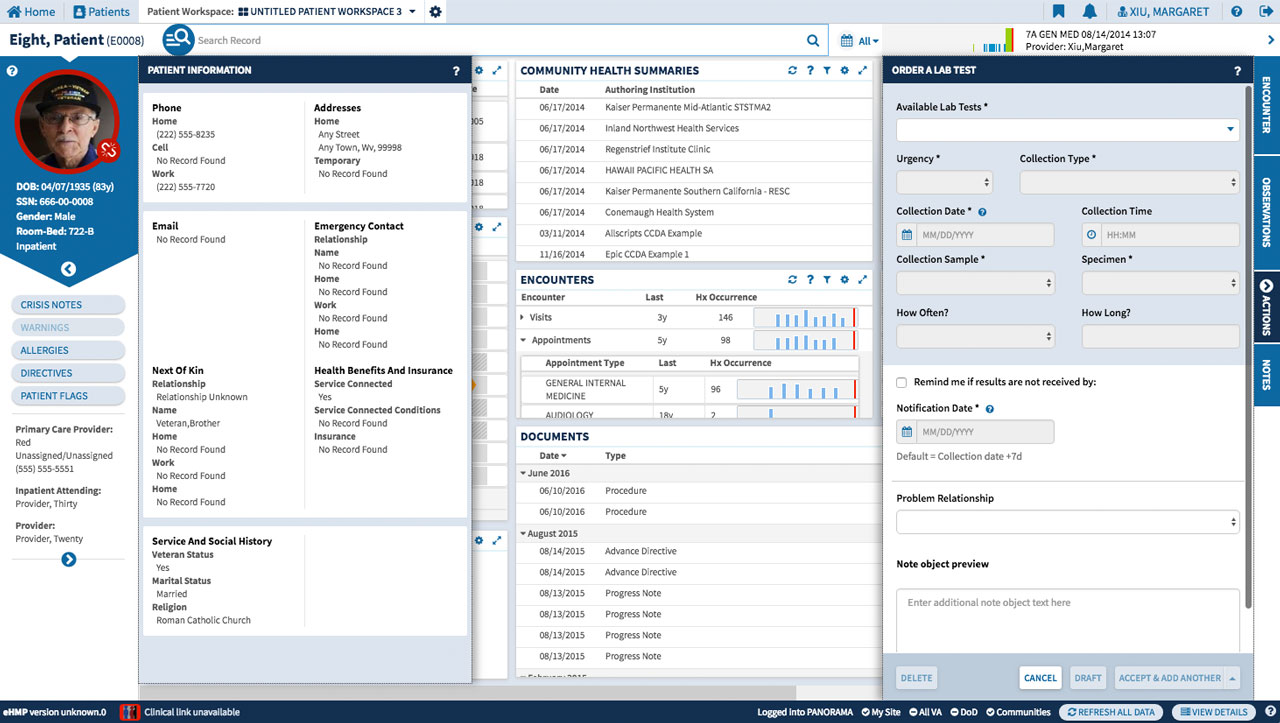Open the Notes side tab
The width and height of the screenshot is (1280, 723).
coord(1267,375)
